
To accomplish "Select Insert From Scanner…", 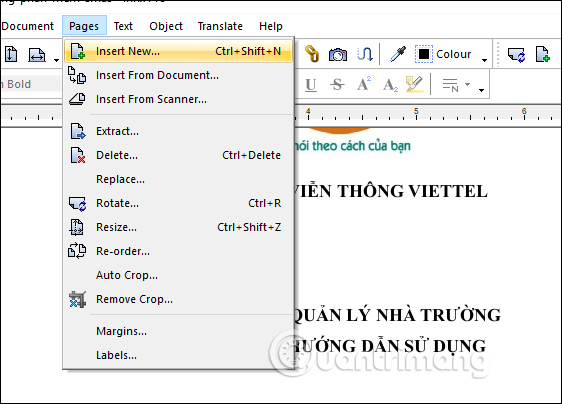I will 178,99.
